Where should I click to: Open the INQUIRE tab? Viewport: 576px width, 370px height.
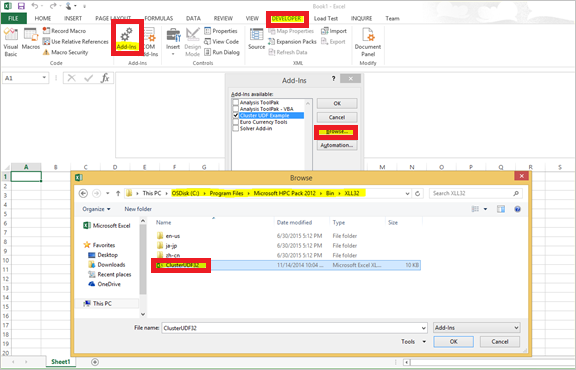[361, 18]
